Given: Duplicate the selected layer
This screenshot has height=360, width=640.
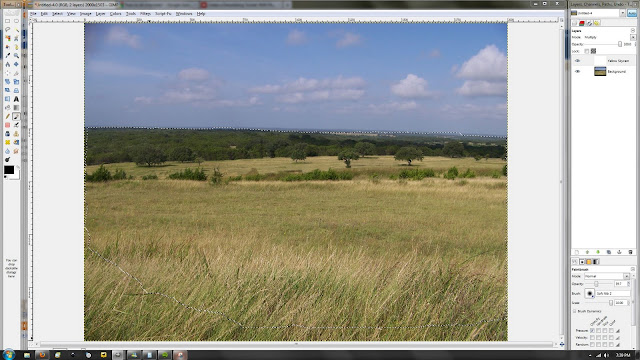Looking at the screenshot, I should point(609,252).
